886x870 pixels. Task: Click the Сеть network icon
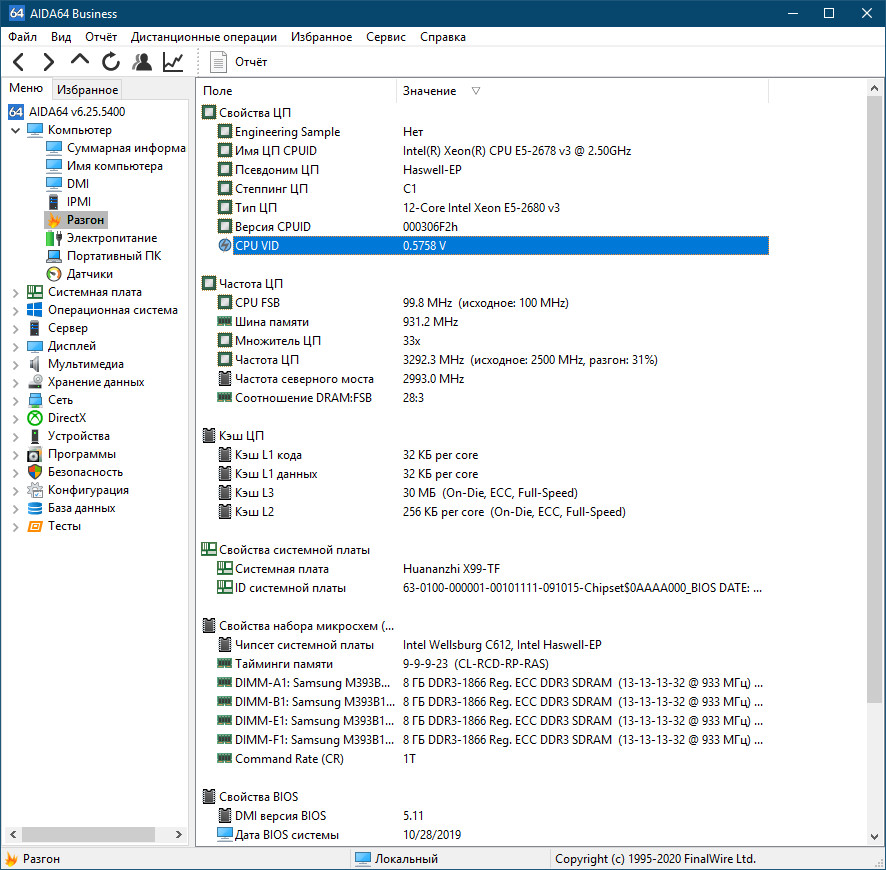(x=35, y=400)
